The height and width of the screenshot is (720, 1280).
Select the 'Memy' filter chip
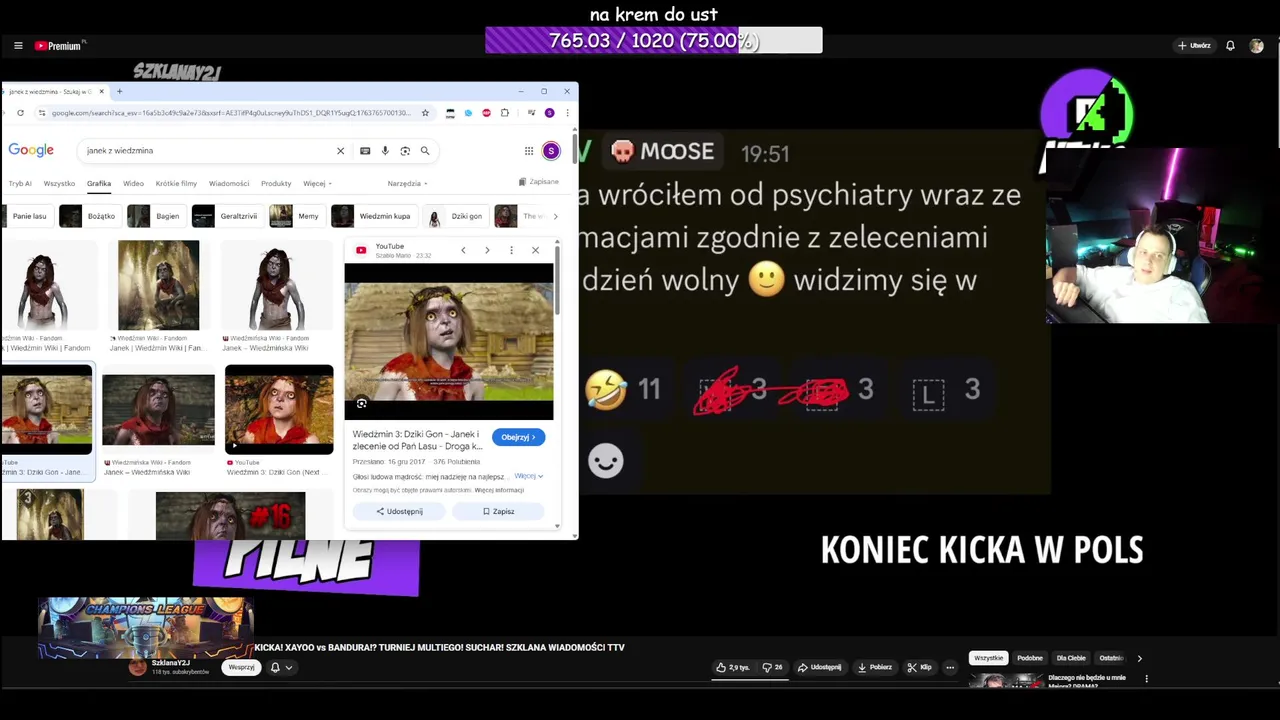coord(296,216)
